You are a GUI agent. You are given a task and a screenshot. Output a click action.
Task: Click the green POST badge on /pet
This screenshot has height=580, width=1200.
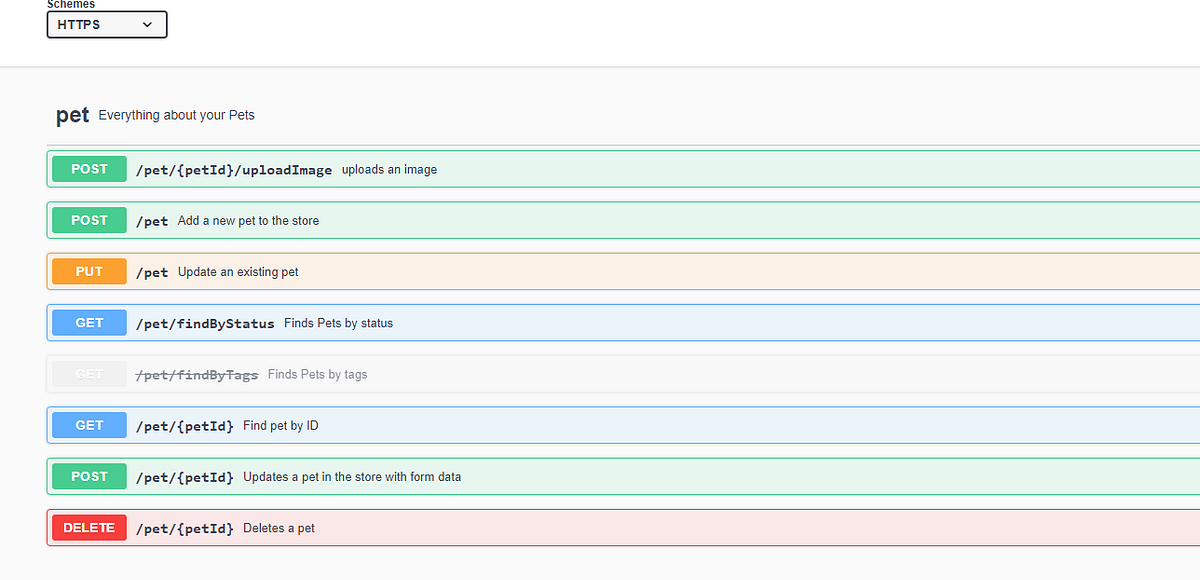tap(88, 220)
